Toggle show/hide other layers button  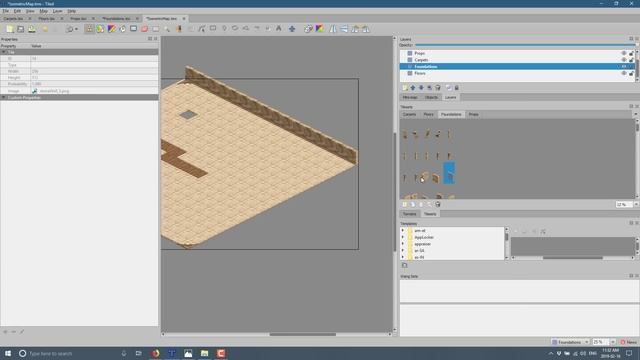(449, 88)
